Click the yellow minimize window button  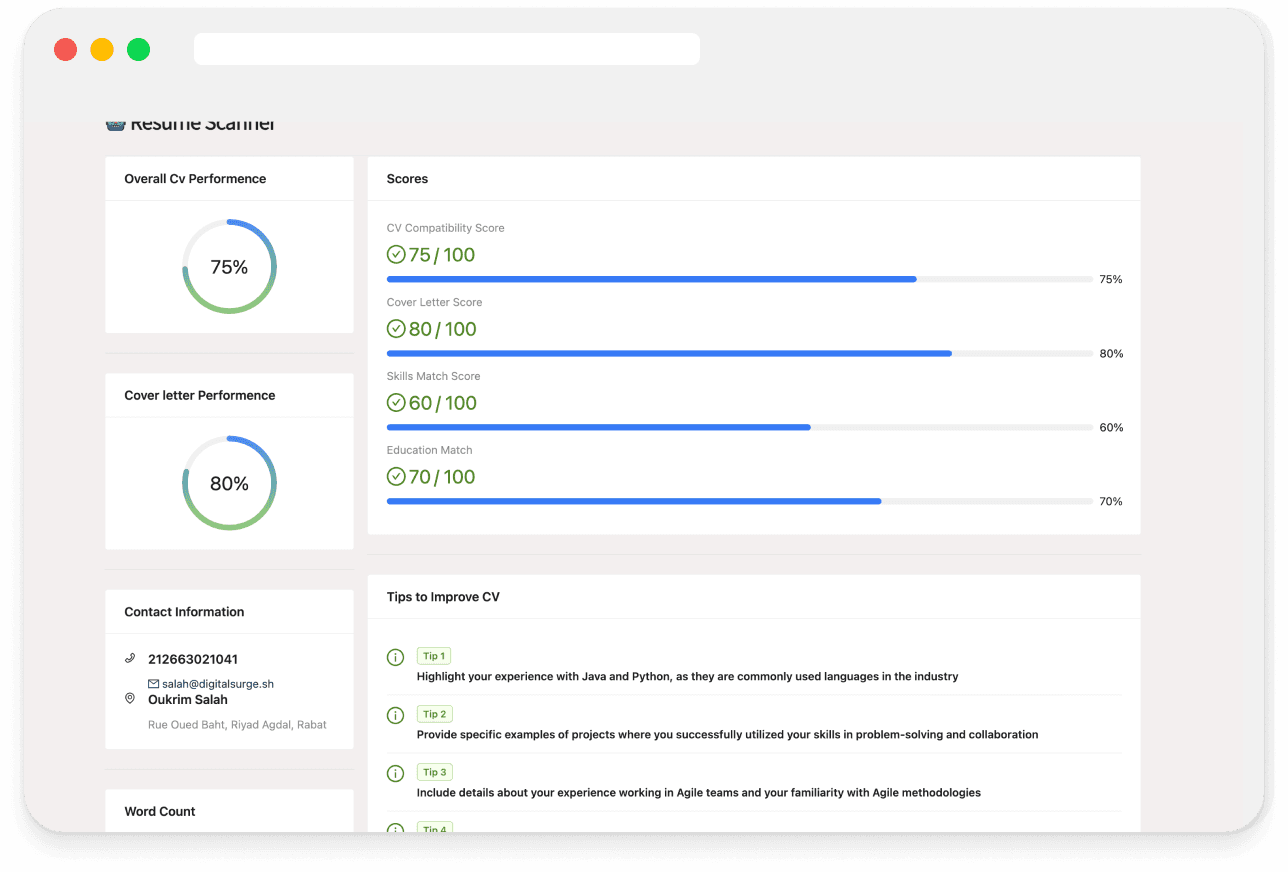102,49
